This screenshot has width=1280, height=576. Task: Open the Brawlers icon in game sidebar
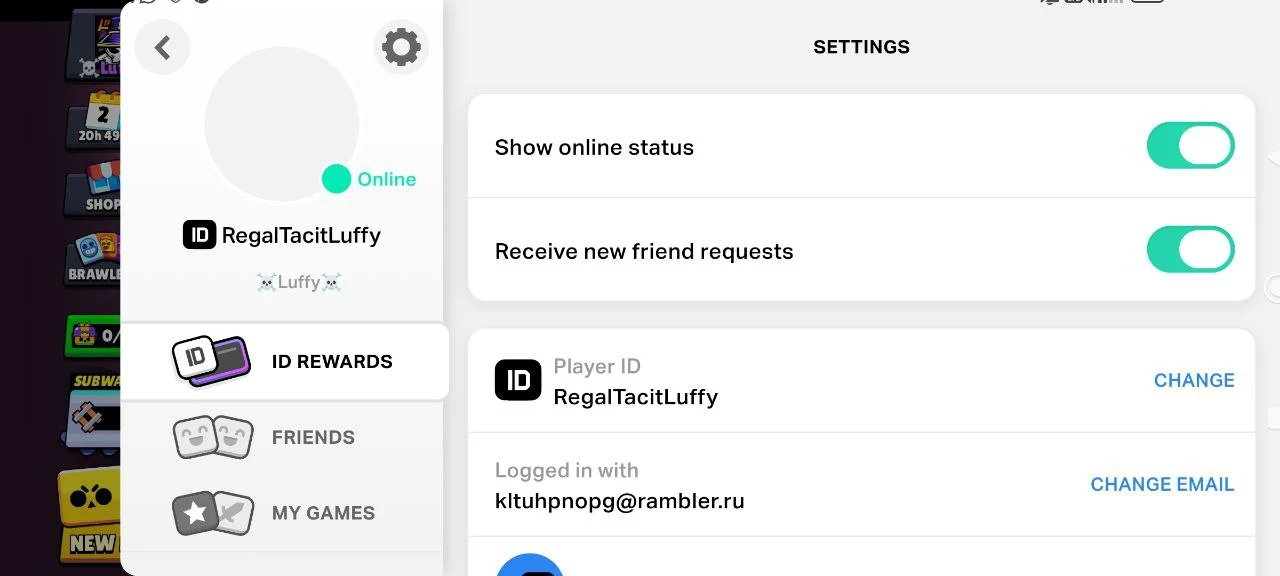click(95, 257)
